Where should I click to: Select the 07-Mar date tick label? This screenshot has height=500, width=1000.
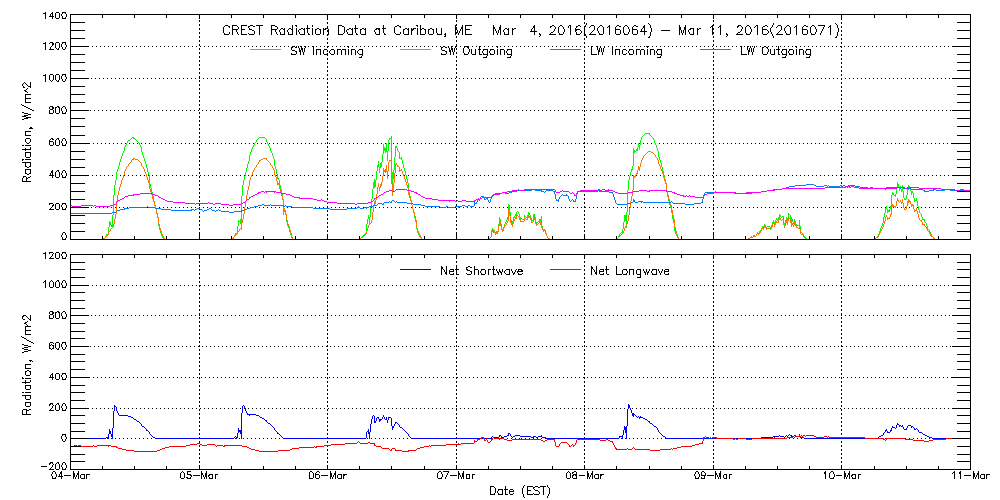pyautogui.click(x=456, y=477)
